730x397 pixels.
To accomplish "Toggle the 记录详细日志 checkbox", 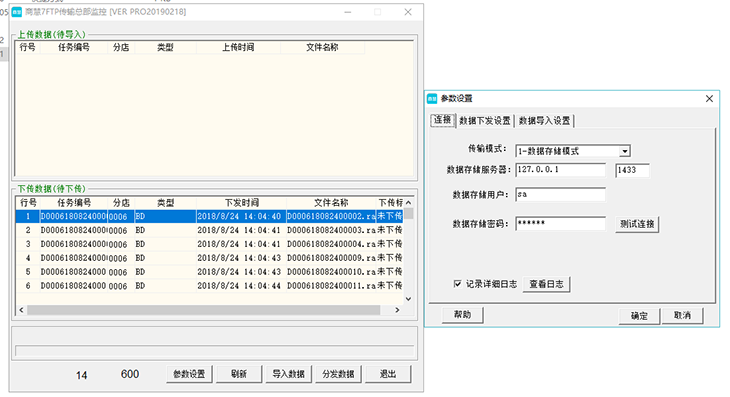I will tap(458, 283).
